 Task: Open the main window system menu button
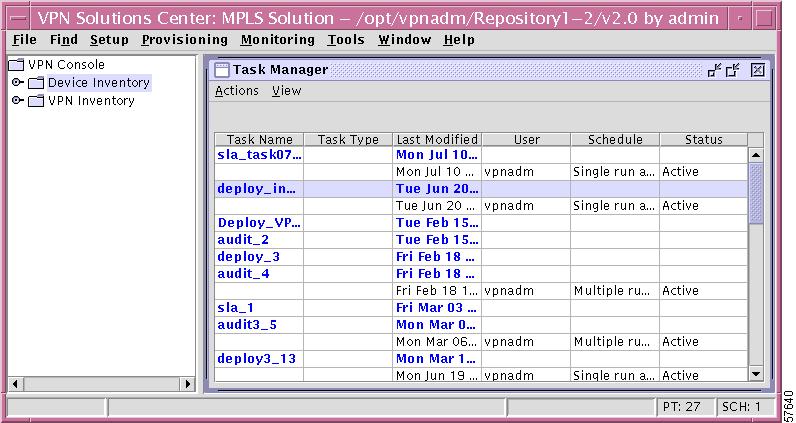19,19
